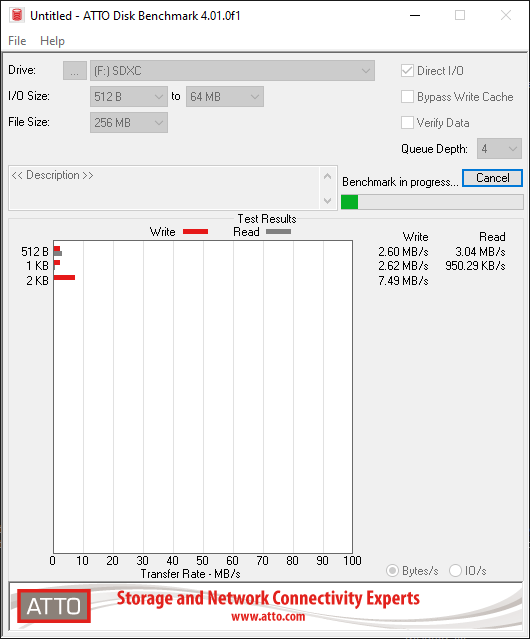Click the 'Transfer Rate - MB/s' axis label
The height and width of the screenshot is (639, 530).
(190, 574)
